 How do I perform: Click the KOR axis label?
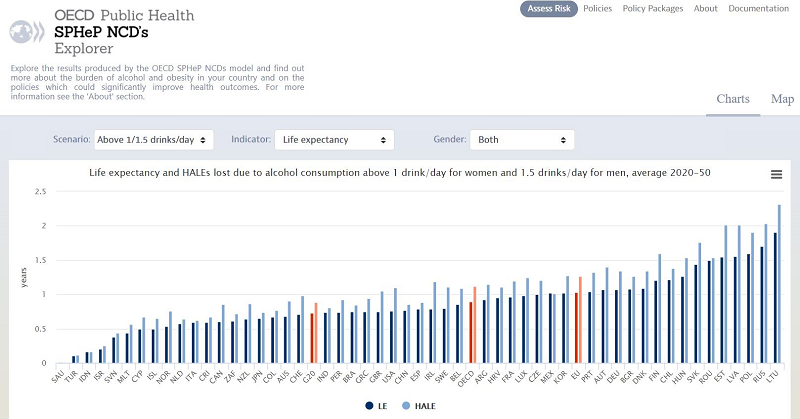pyautogui.click(x=560, y=378)
